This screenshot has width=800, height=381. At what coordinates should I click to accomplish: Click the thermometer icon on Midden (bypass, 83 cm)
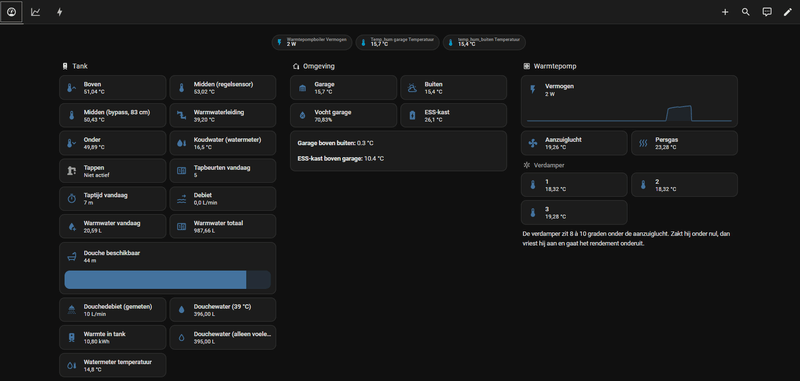point(71,115)
